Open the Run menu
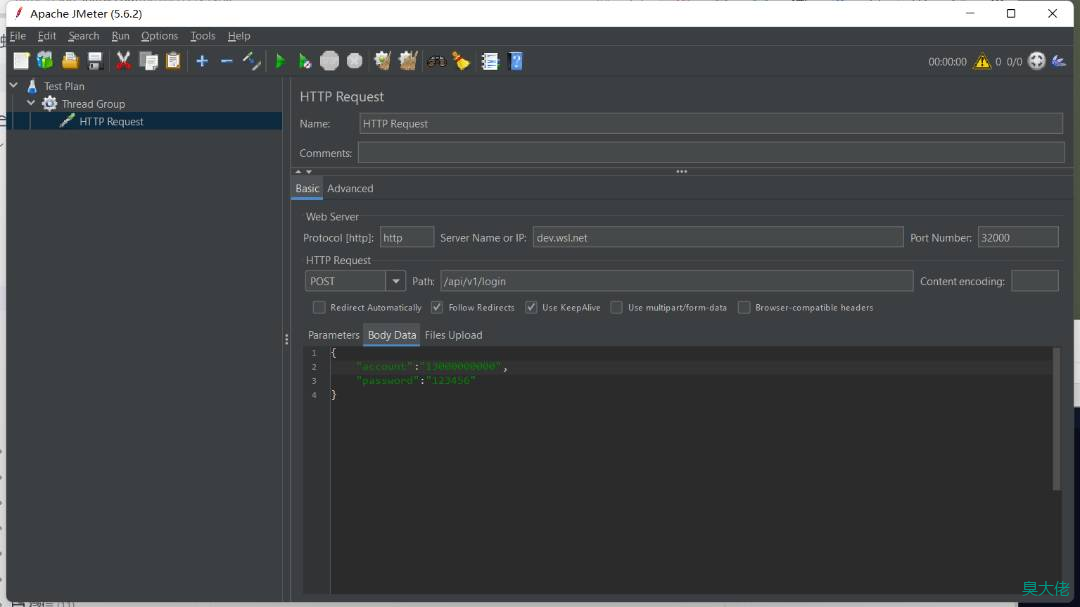This screenshot has width=1080, height=607. tap(121, 36)
